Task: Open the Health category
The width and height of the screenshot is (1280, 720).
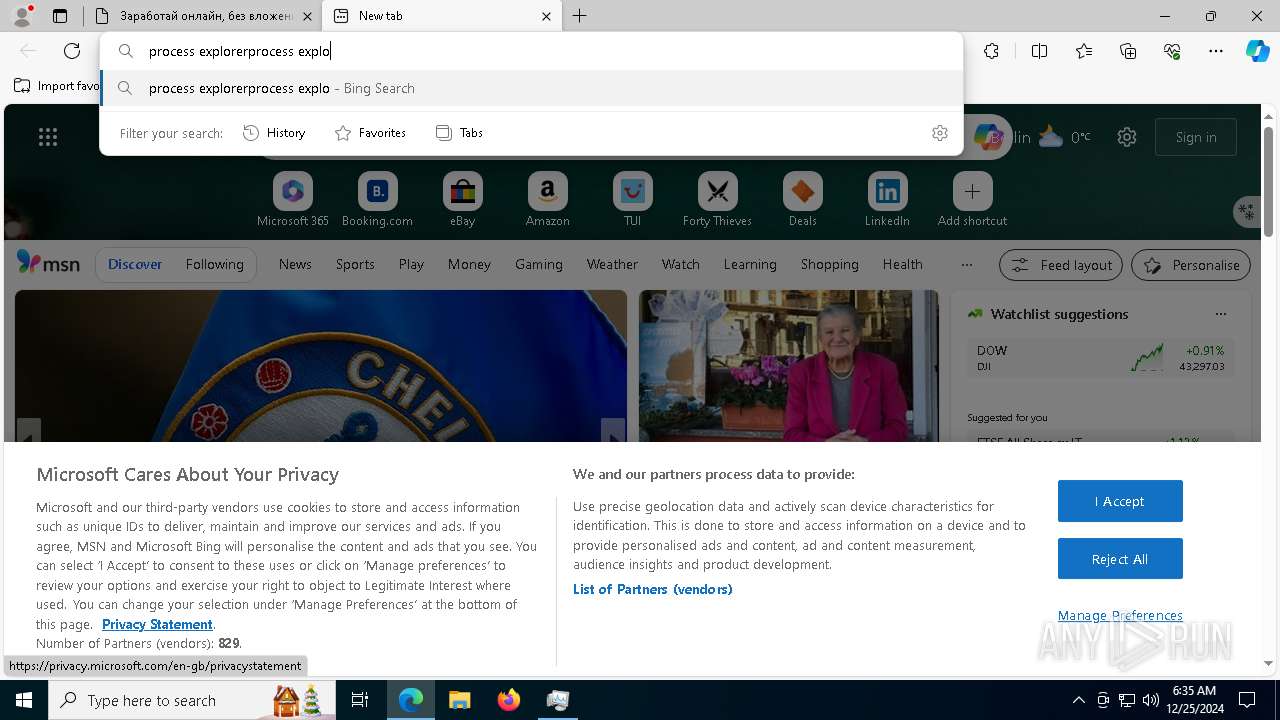Action: pos(902,265)
